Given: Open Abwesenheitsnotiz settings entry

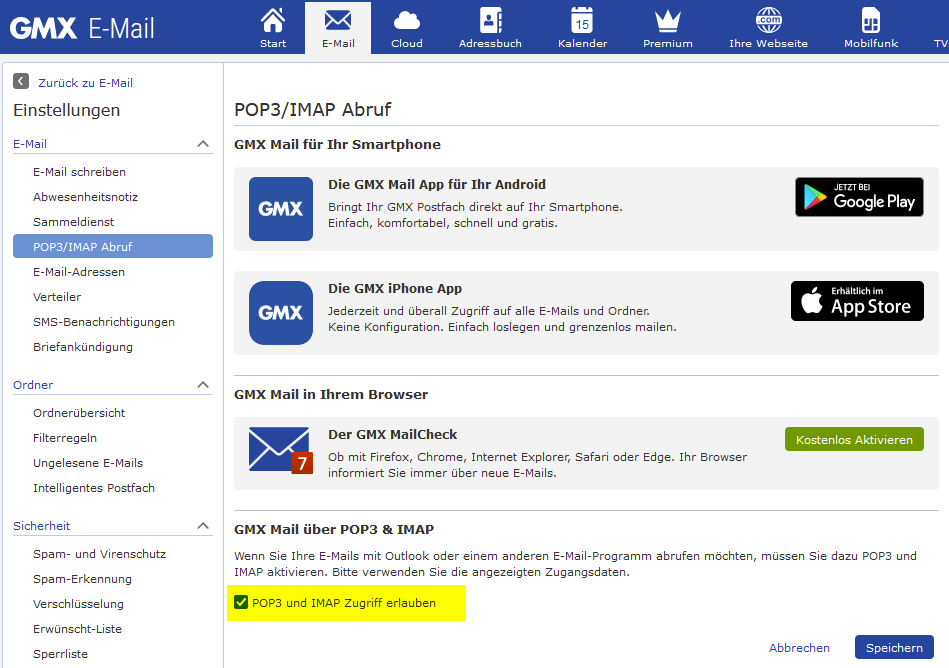Looking at the screenshot, I should pos(85,197).
